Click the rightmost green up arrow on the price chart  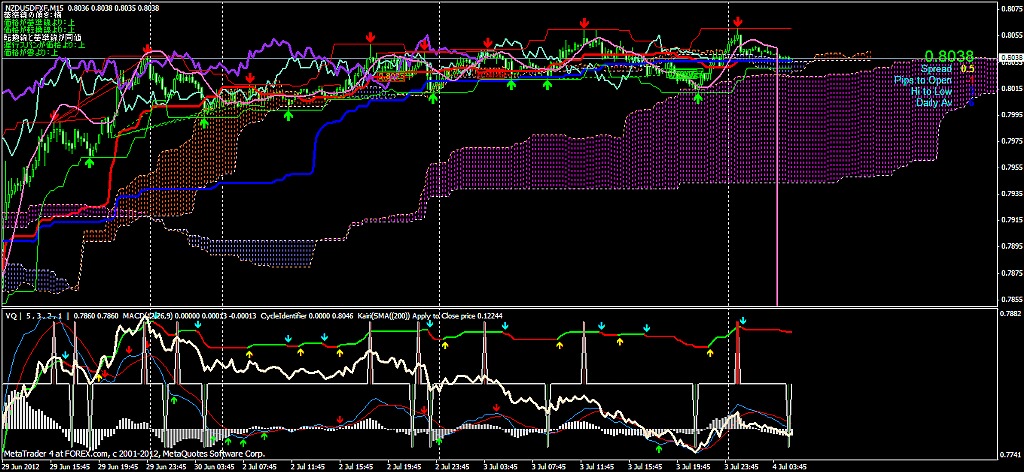(699, 94)
